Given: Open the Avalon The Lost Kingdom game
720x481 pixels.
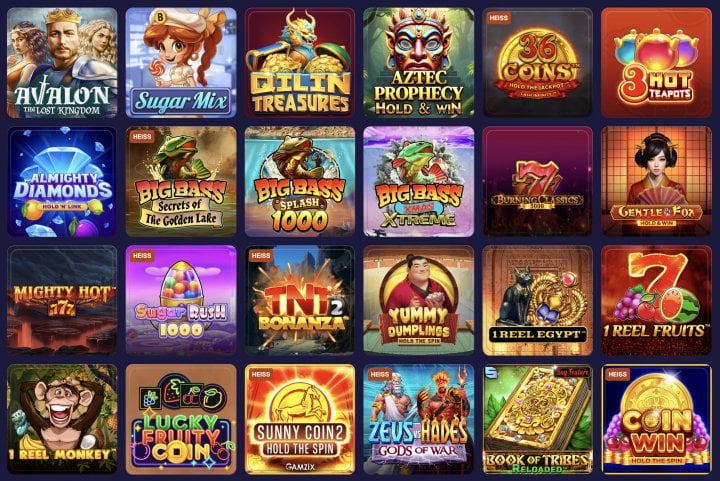Looking at the screenshot, I should 62,62.
